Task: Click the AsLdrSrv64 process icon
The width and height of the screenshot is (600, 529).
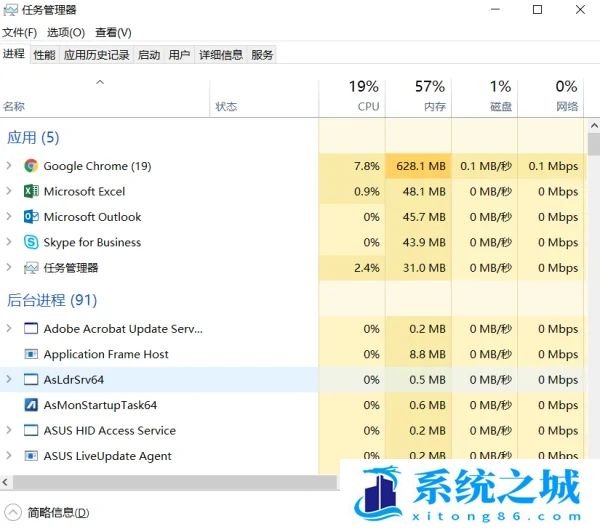Action: [x=31, y=379]
